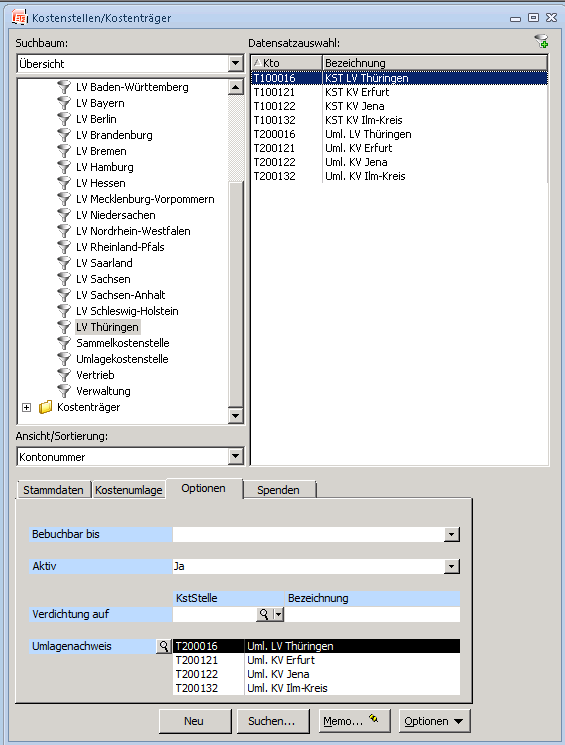The height and width of the screenshot is (745, 565).
Task: Expand the Kostenträger tree node
Action: coord(27,408)
